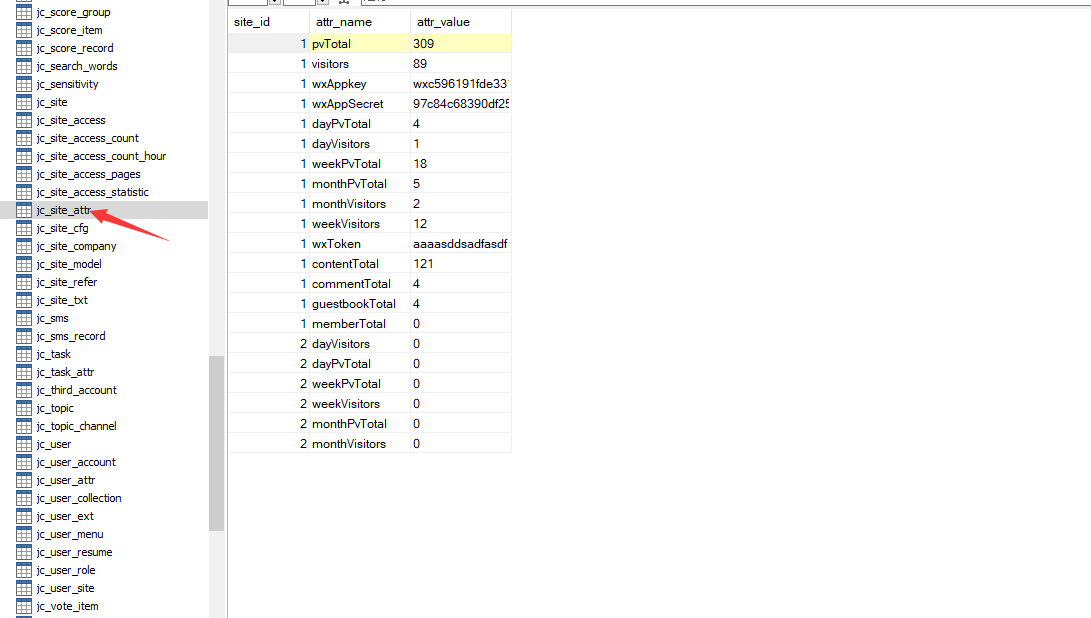Click the table list vertical scrollbar thumb

click(216, 443)
